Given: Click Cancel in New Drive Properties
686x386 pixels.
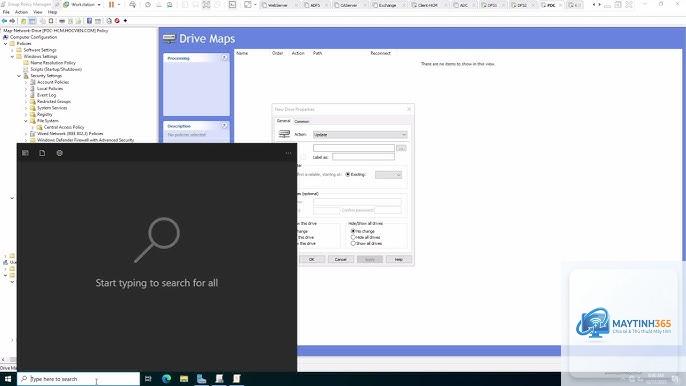Looking at the screenshot, I should coord(341,260).
